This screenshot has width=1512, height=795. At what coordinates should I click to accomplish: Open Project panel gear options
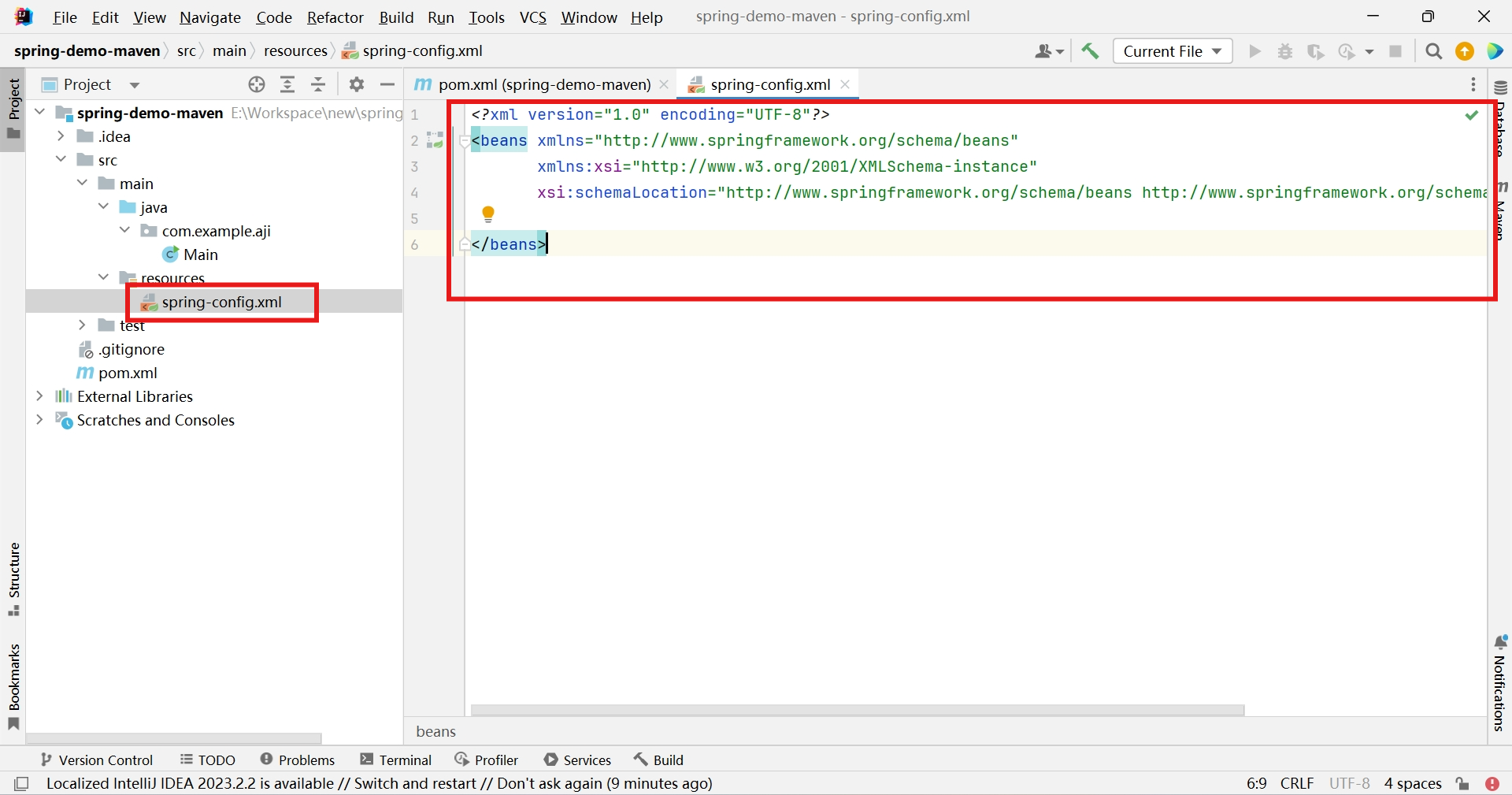pos(357,84)
